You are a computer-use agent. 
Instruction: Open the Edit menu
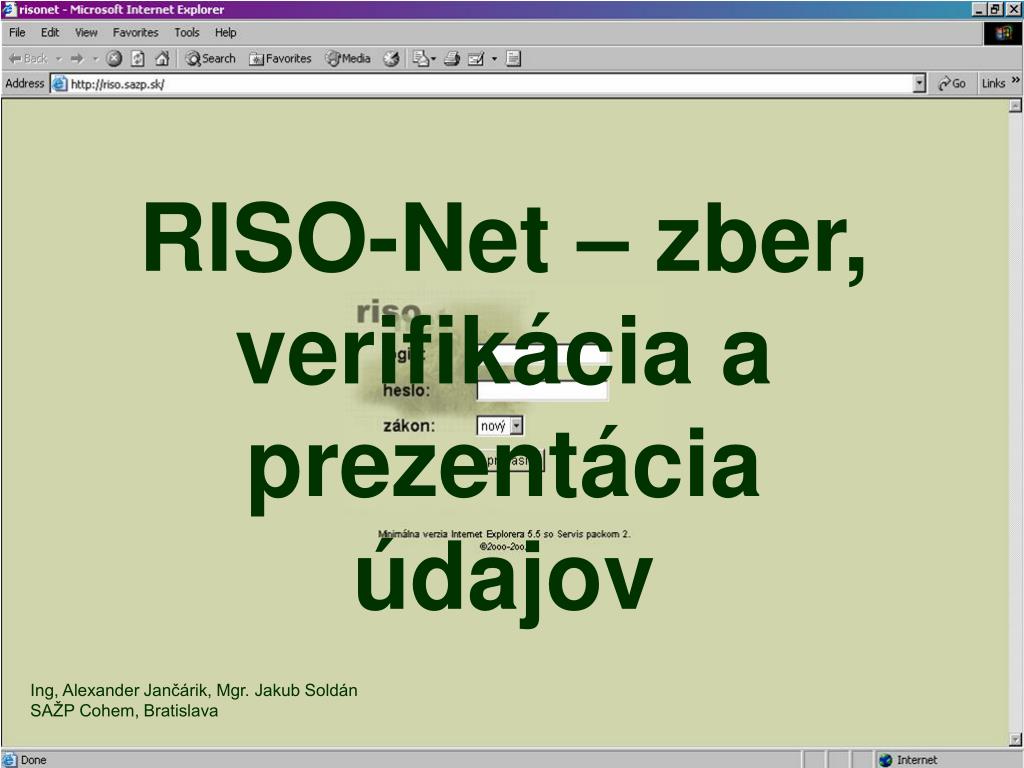50,32
